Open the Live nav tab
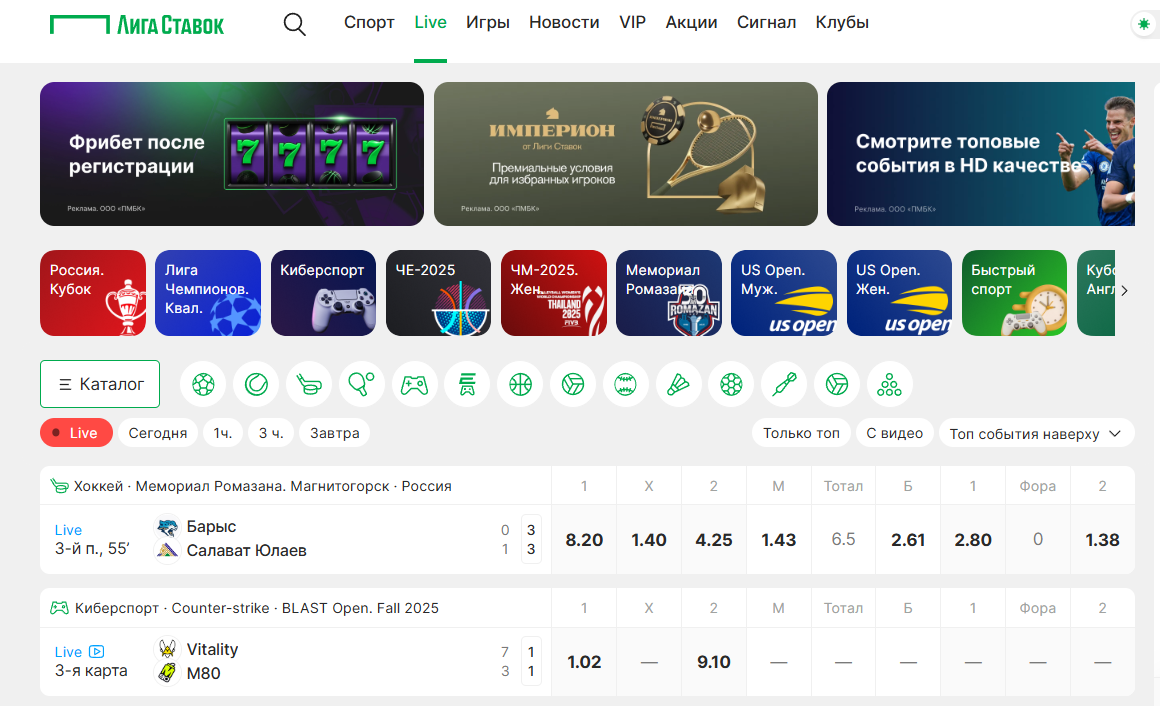The width and height of the screenshot is (1160, 706). point(431,22)
